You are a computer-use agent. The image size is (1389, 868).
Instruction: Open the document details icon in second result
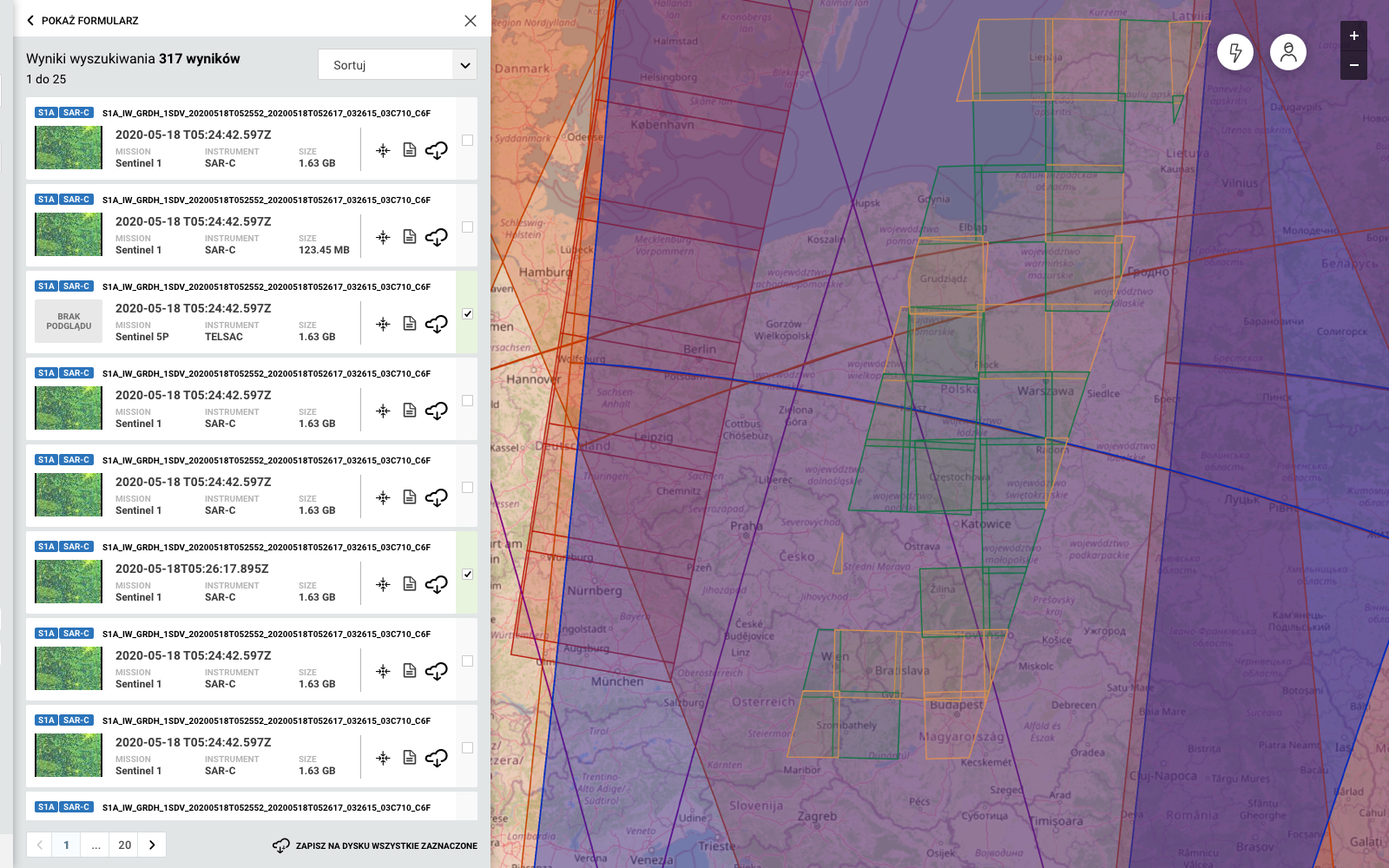click(x=410, y=237)
